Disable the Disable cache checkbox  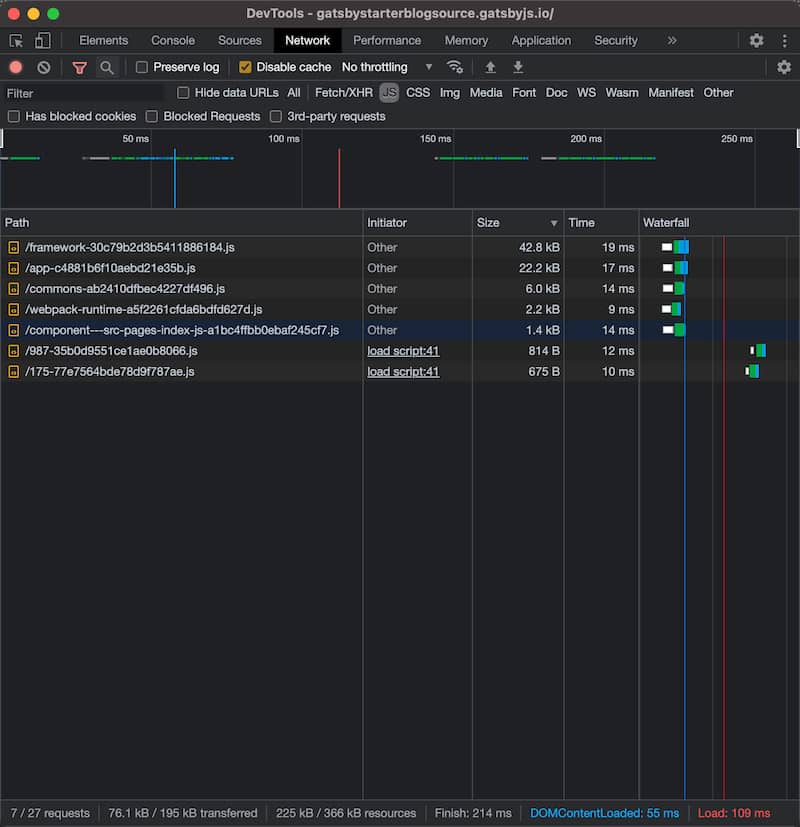point(245,67)
